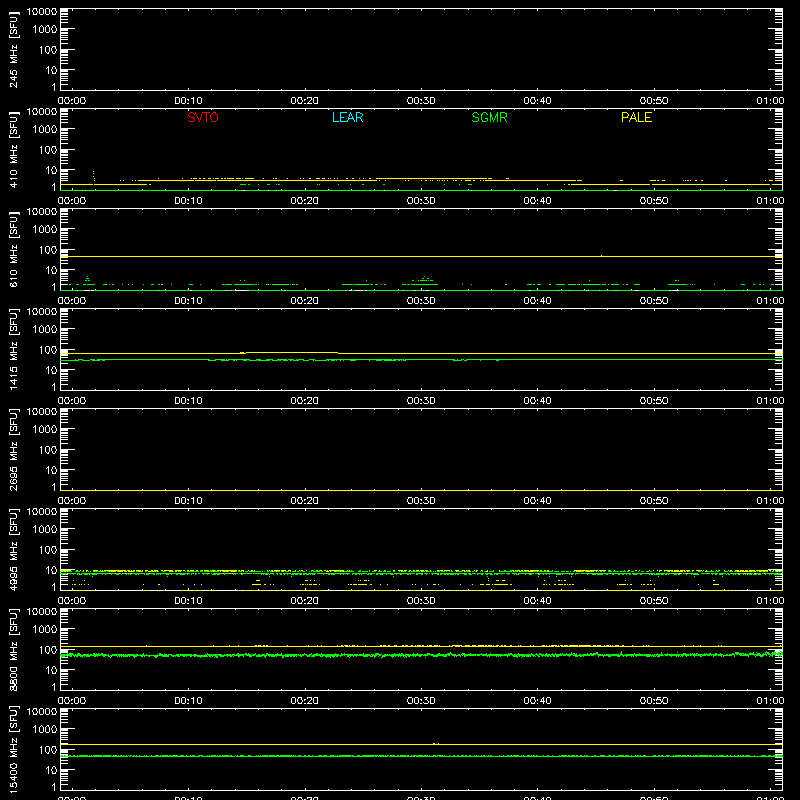Click 1000 tick value on 410 MHz axis
The height and width of the screenshot is (800, 800).
(x=45, y=130)
